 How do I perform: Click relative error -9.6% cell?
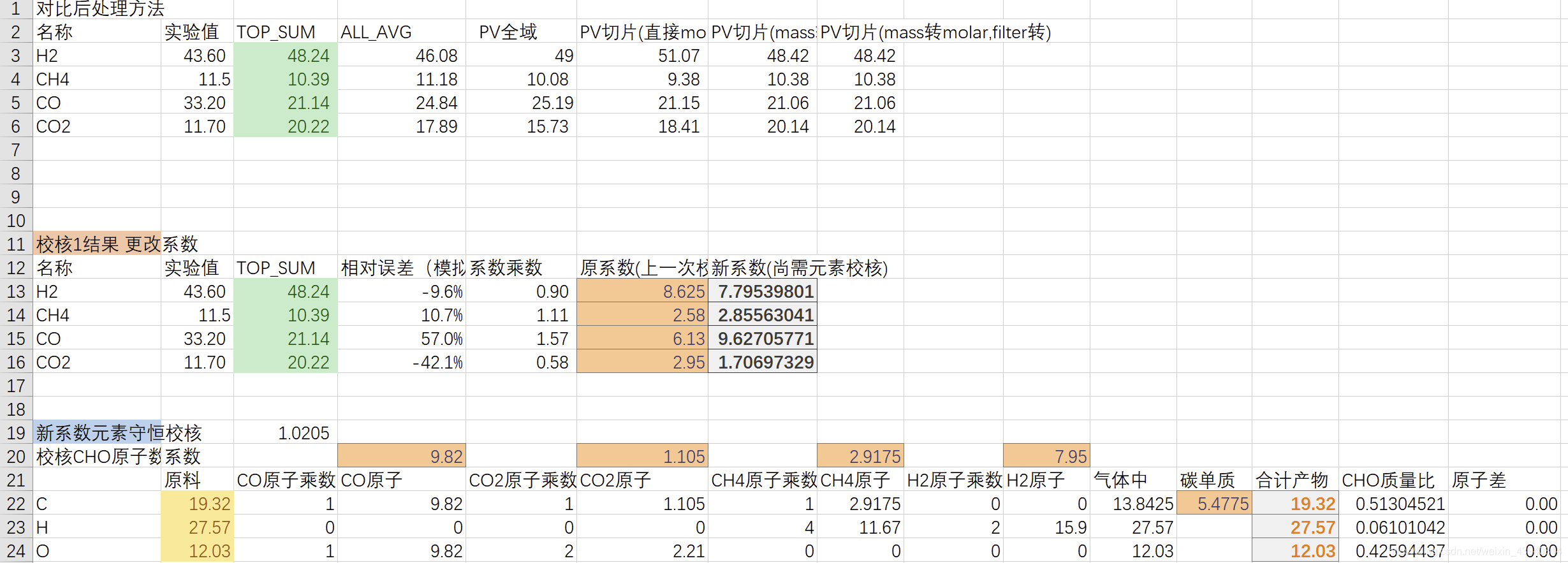pos(402,291)
